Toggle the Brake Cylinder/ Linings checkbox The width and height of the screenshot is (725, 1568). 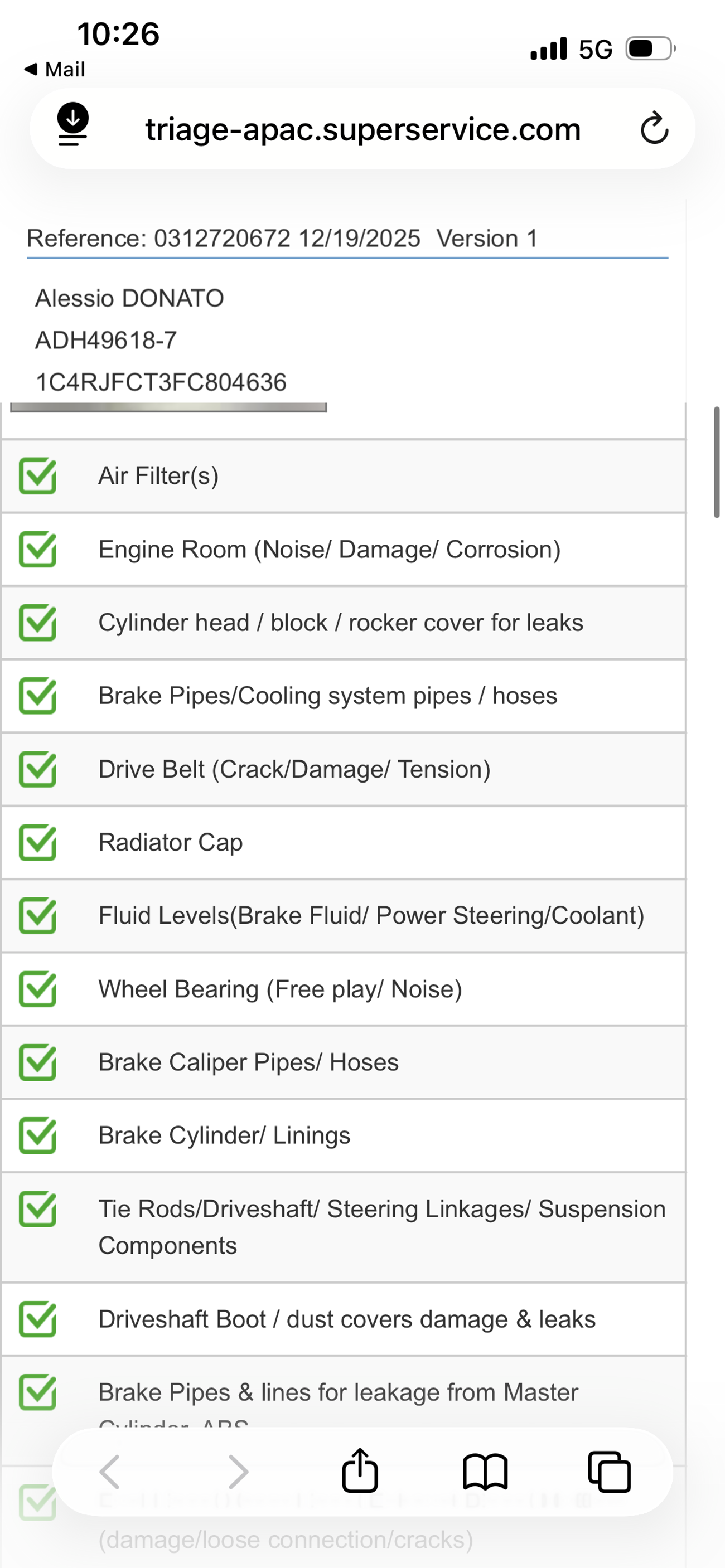click(x=38, y=1135)
